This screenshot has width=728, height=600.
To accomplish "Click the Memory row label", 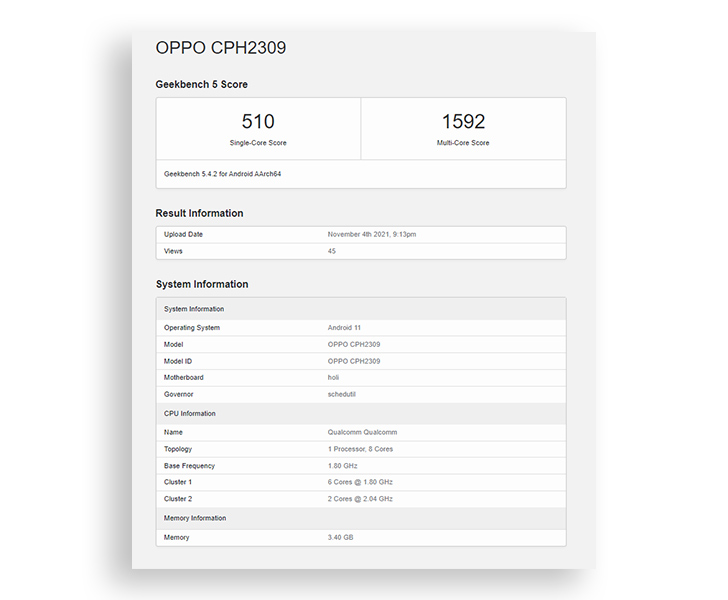I will (176, 537).
